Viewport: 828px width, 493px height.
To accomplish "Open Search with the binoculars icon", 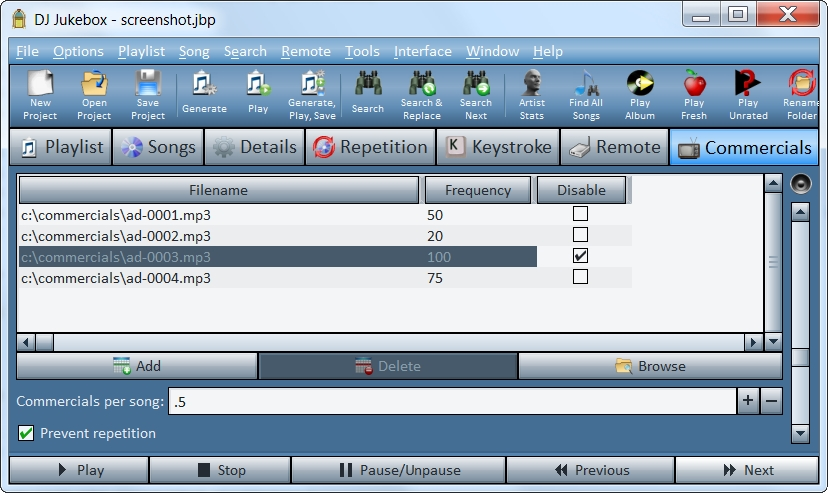I will pos(368,83).
